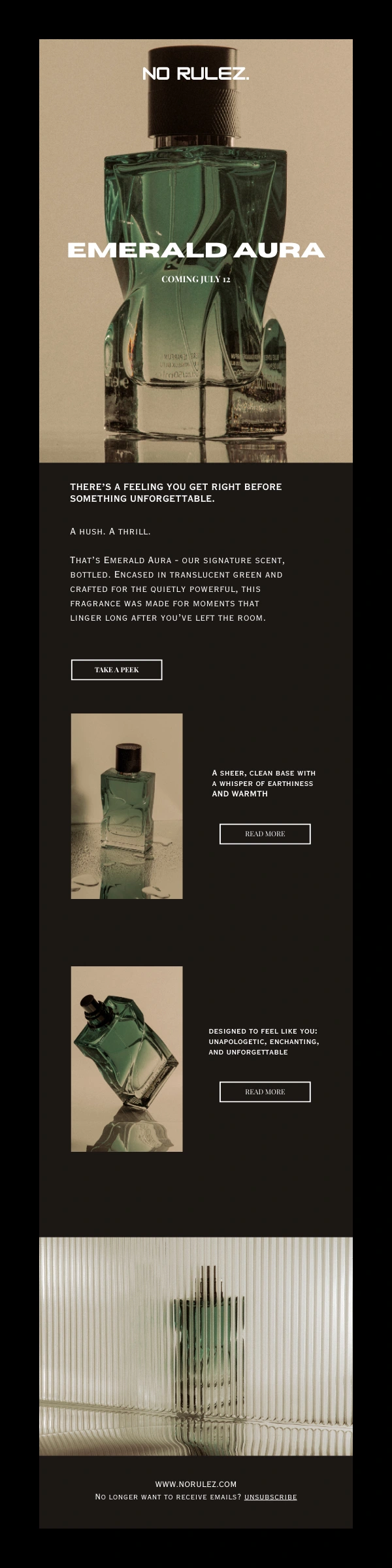Click READ MORE beside the upright bottle

tap(265, 834)
